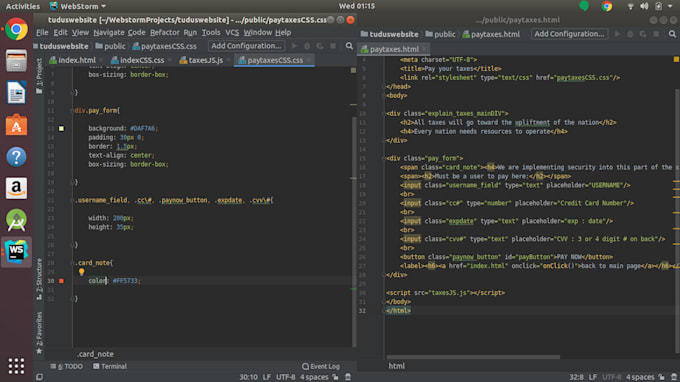Click Run with Coverage in left toolbar
Image resolution: width=680 pixels, height=382 pixels.
320,46
